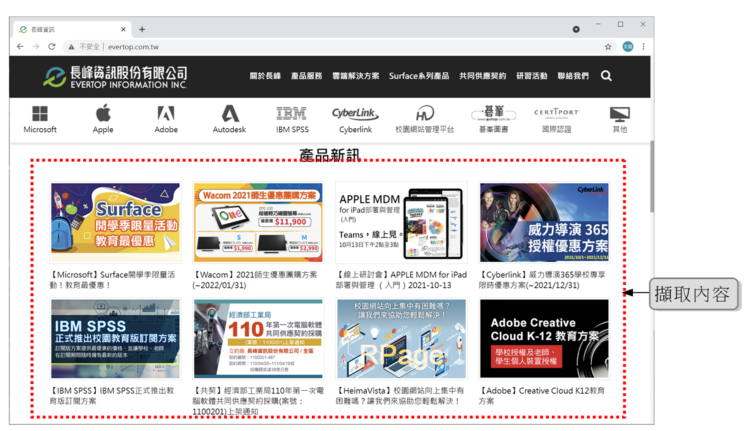754x431 pixels.
Task: Click the monitor icon for 其他
Action: pos(619,114)
